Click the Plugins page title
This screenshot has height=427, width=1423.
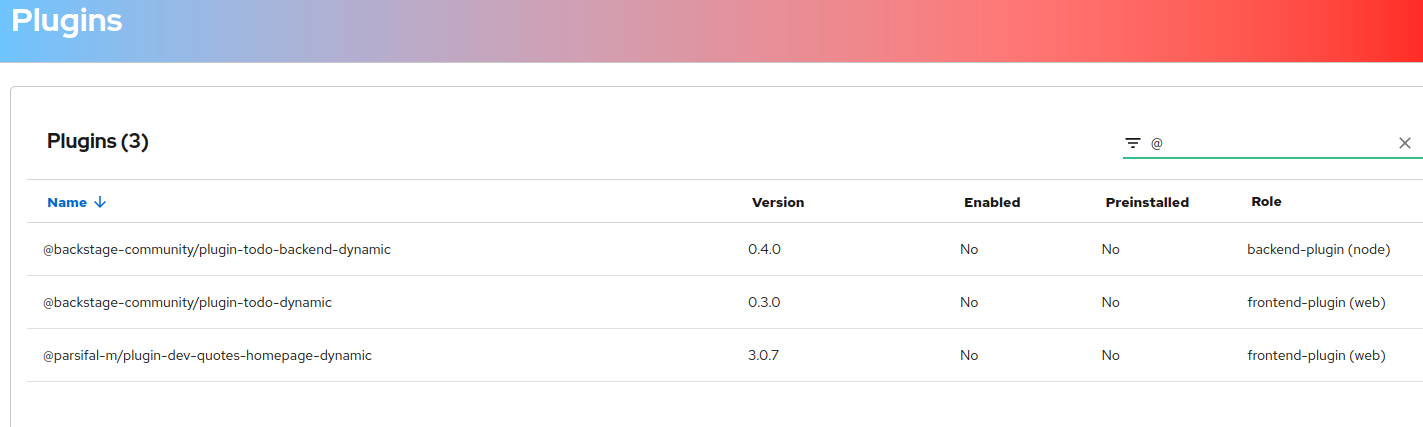[x=67, y=20]
